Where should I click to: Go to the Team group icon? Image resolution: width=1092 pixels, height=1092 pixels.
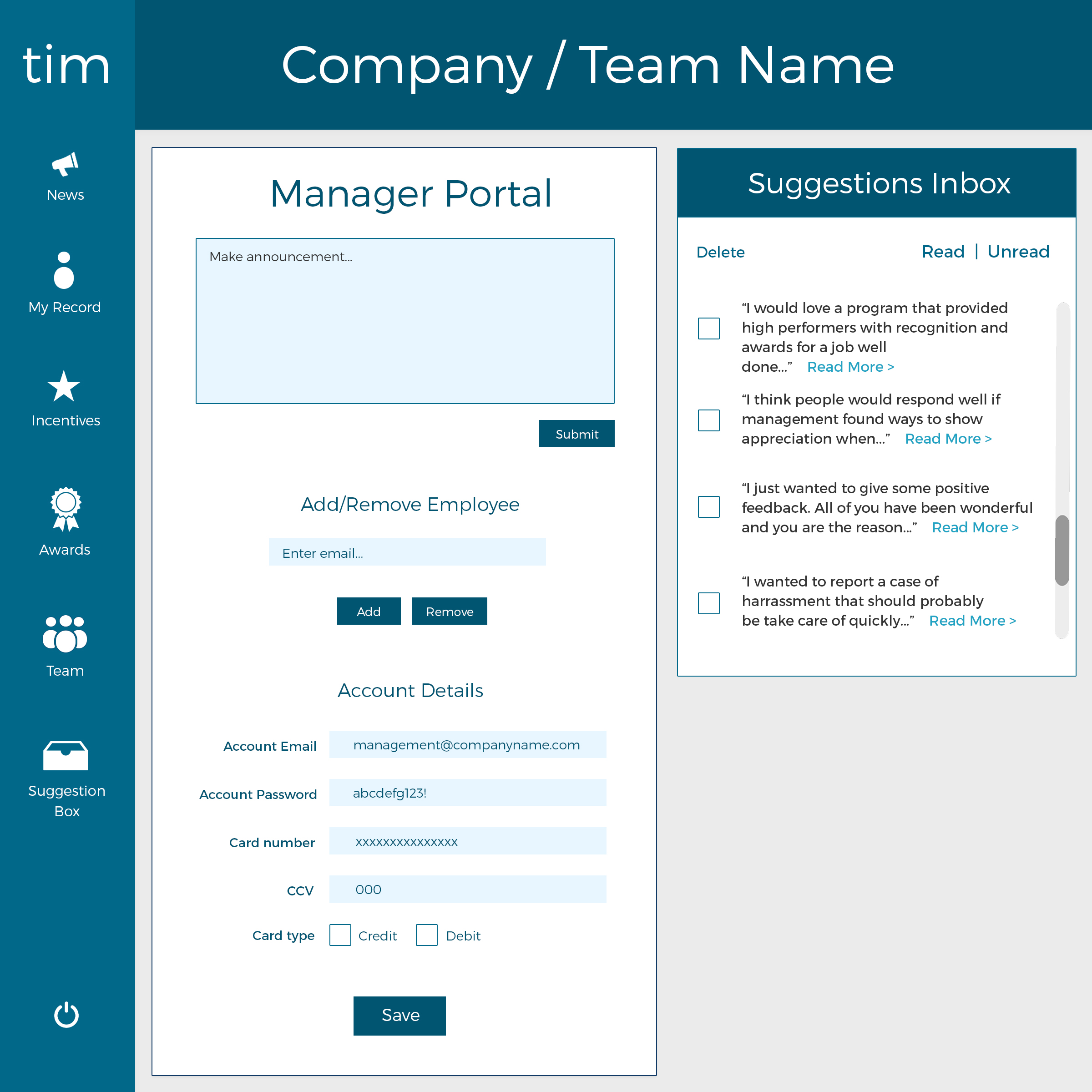(x=65, y=633)
